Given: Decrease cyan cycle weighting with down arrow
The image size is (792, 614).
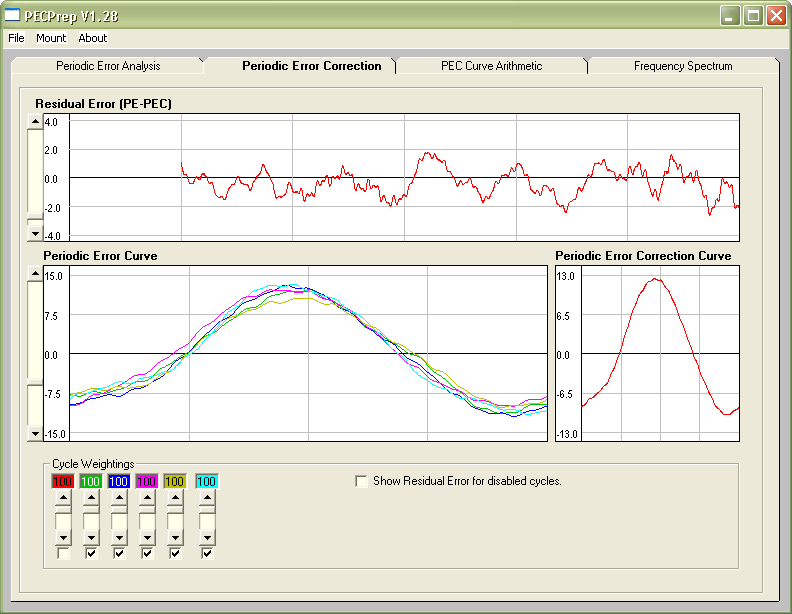Looking at the screenshot, I should (207, 538).
